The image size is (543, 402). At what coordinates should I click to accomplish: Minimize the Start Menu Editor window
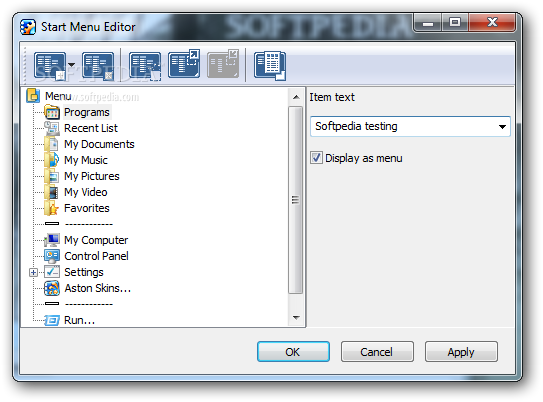point(428,24)
